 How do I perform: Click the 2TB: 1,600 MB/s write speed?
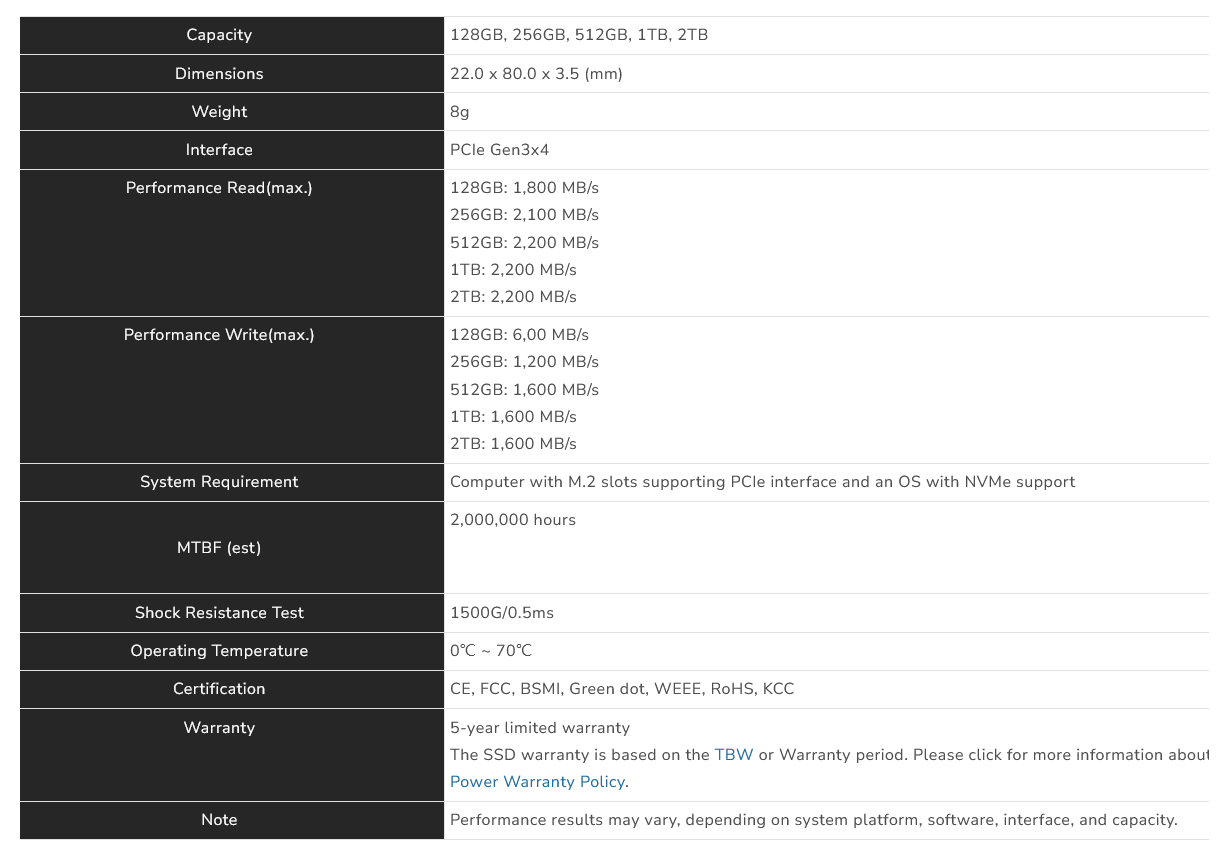tap(513, 444)
